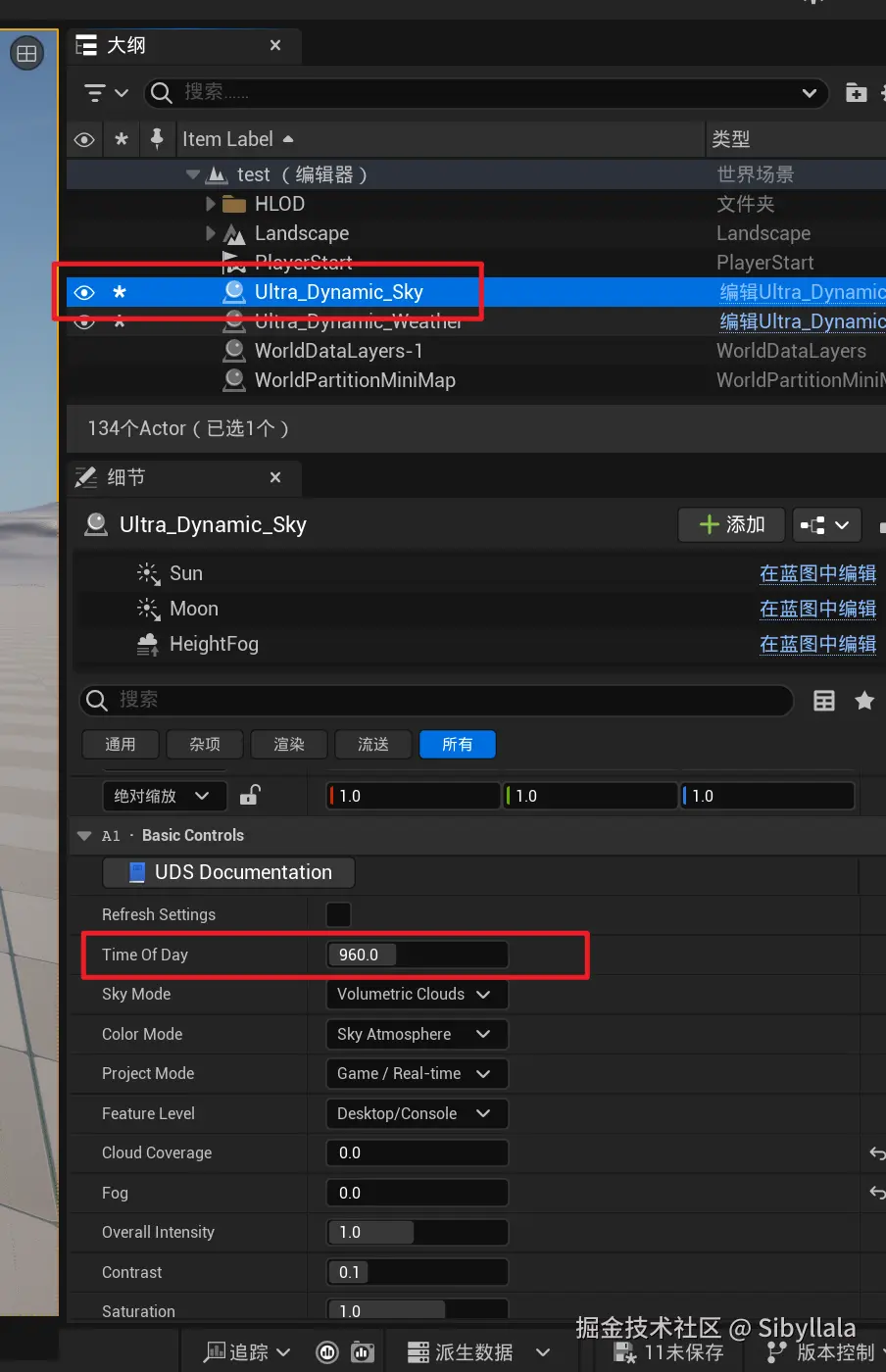Open the Feature Level dropdown
Screen dimensions: 886x1372
point(418,1113)
